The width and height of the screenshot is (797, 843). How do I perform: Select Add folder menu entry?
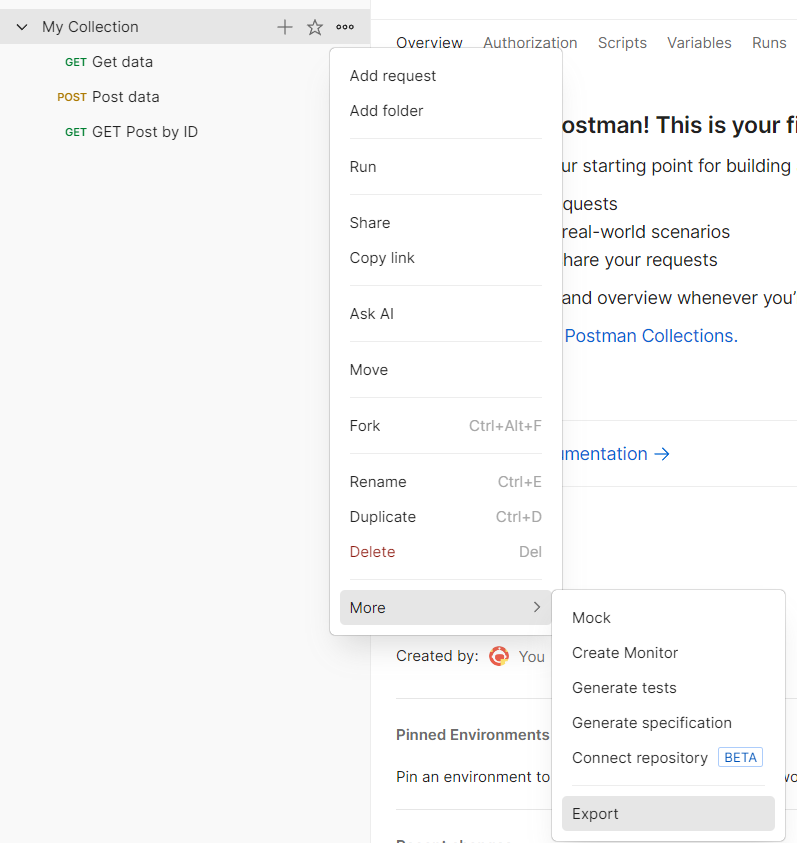(x=386, y=111)
